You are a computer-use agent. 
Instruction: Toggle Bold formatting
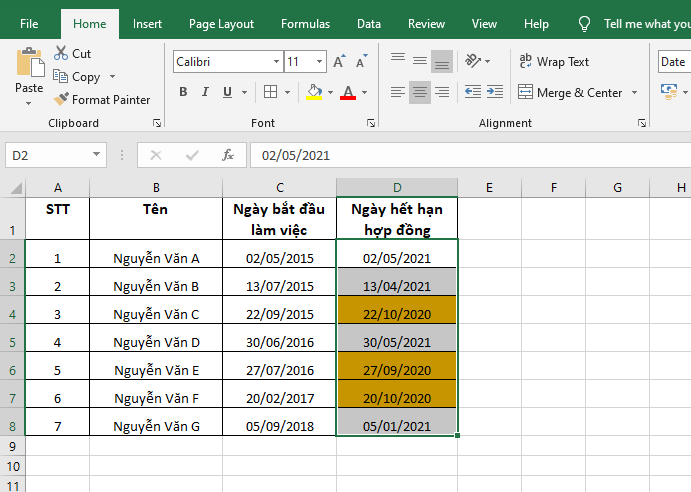[183, 93]
